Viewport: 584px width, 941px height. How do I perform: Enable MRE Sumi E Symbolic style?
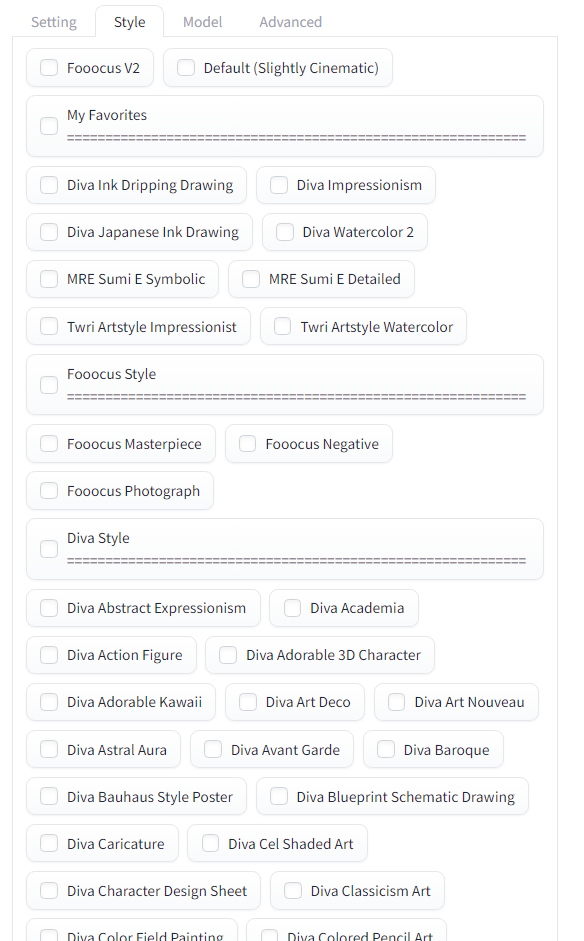(x=48, y=279)
